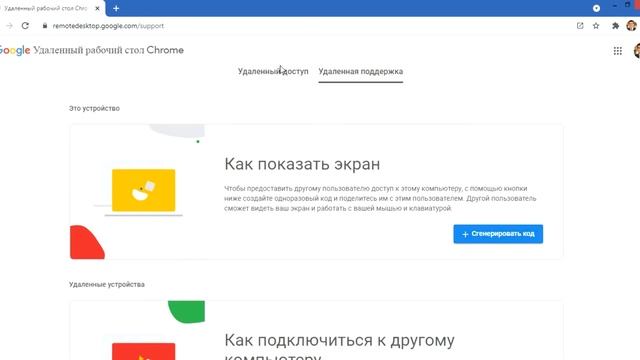The height and width of the screenshot is (360, 640).
Task: Click the '+ Сгенерировать код' button
Action: pyautogui.click(x=498, y=234)
